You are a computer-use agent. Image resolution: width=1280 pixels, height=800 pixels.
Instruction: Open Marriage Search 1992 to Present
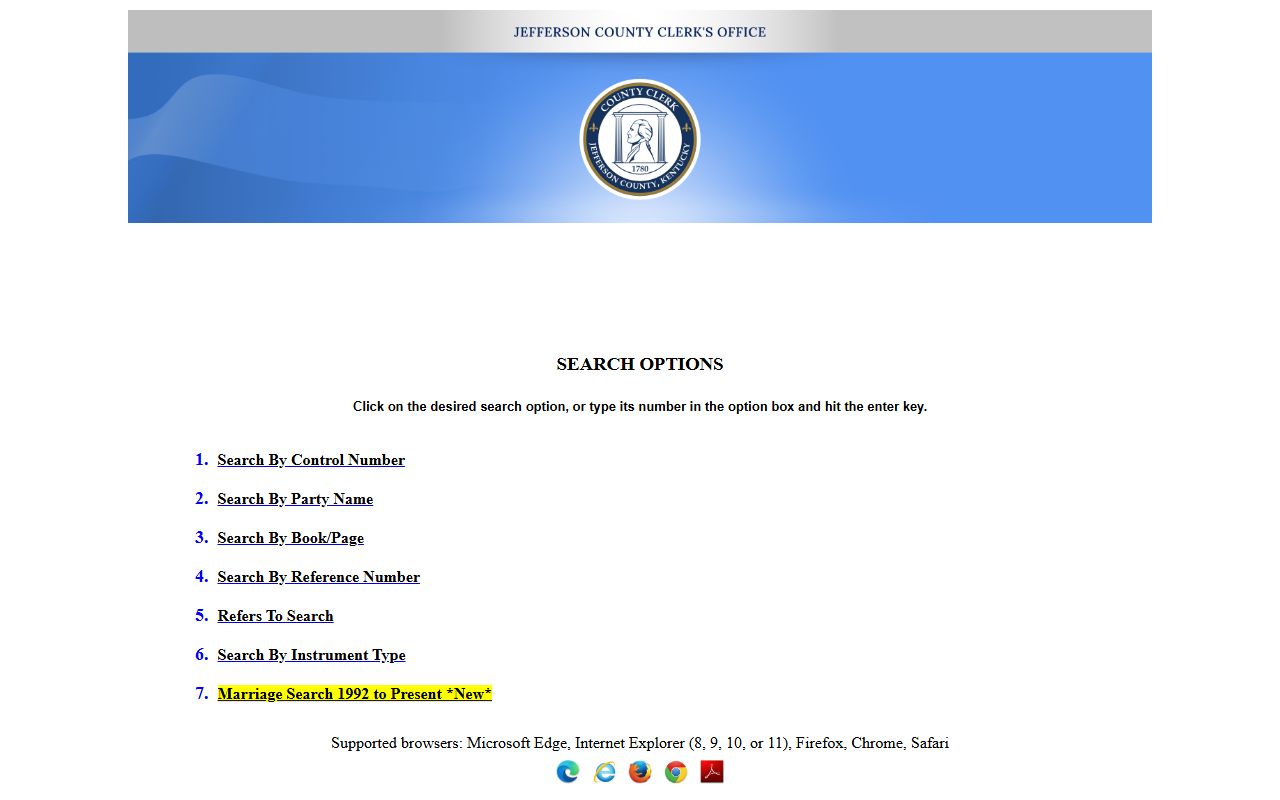coord(354,694)
